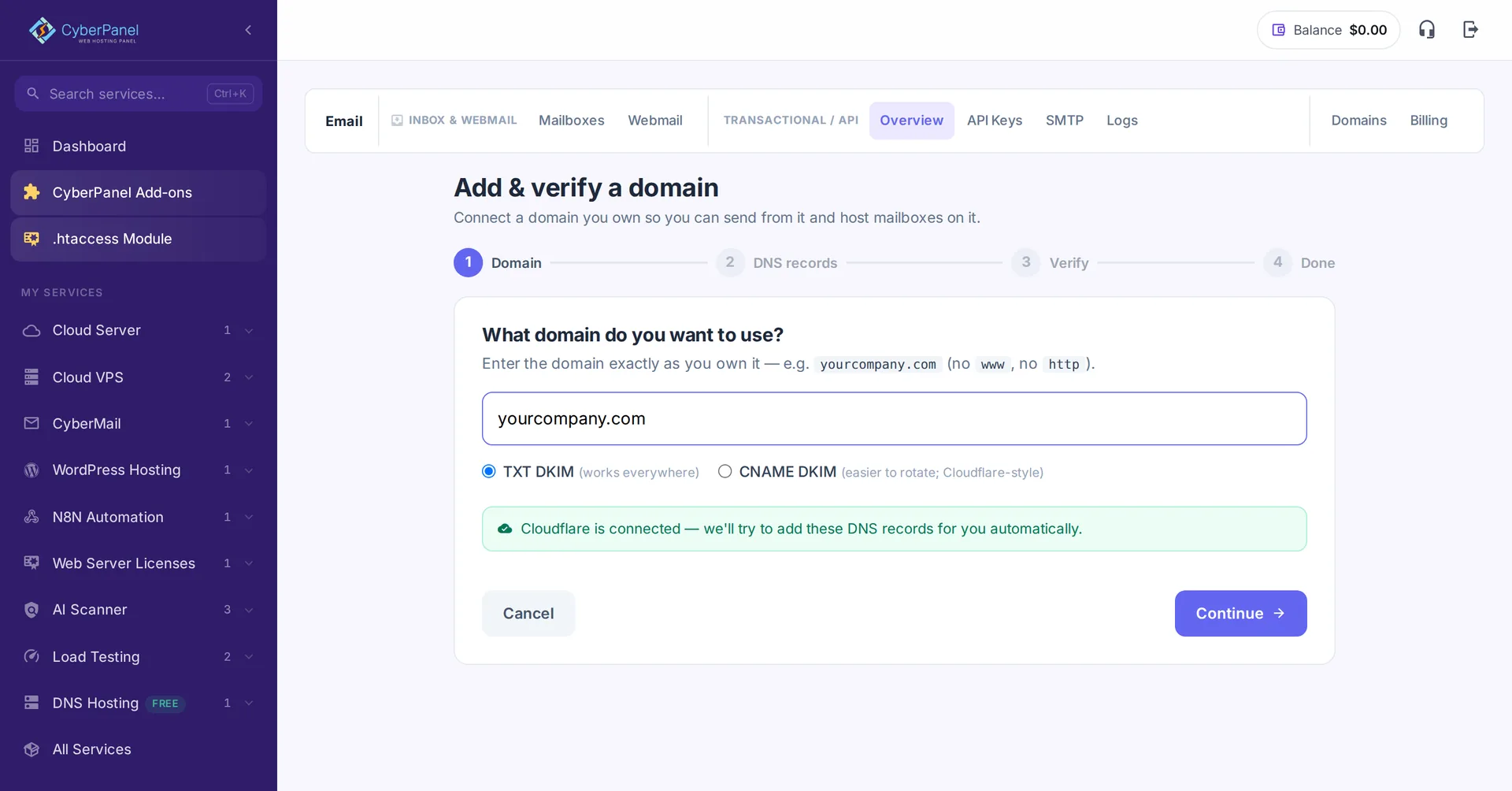Select the TXT DKIM radio option
The width and height of the screenshot is (1512, 791).
489,471
